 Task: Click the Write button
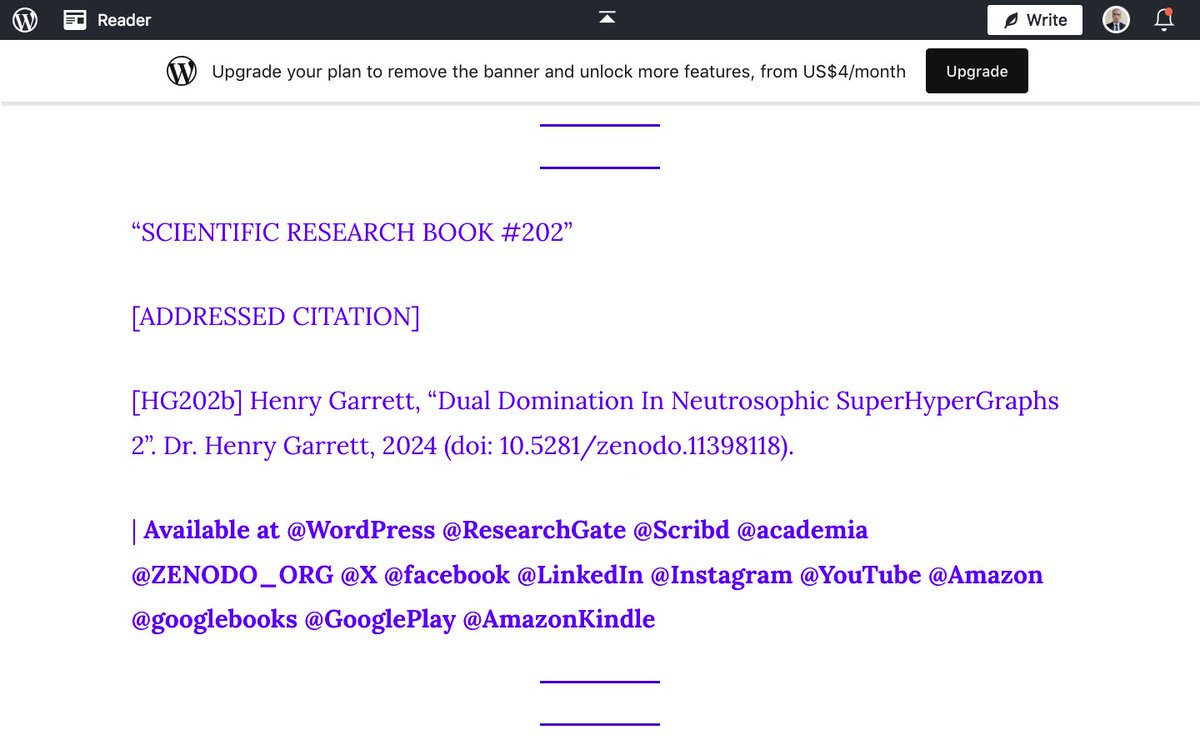[x=1035, y=20]
